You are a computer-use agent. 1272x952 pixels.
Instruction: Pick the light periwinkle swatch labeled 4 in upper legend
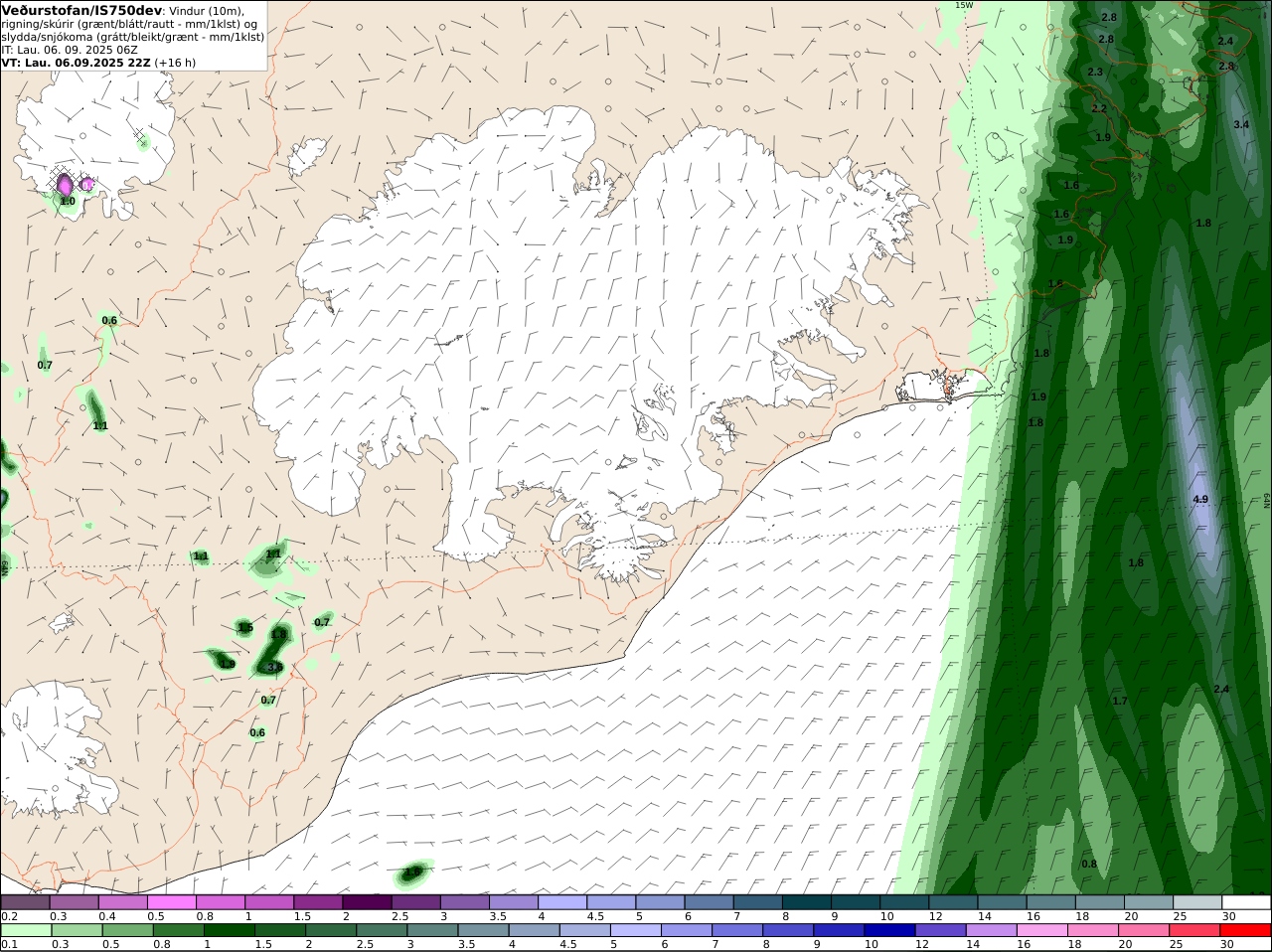click(560, 902)
